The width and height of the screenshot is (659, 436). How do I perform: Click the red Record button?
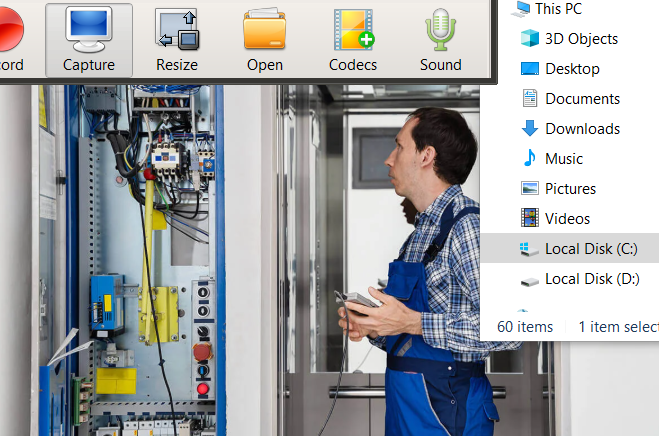(10, 37)
